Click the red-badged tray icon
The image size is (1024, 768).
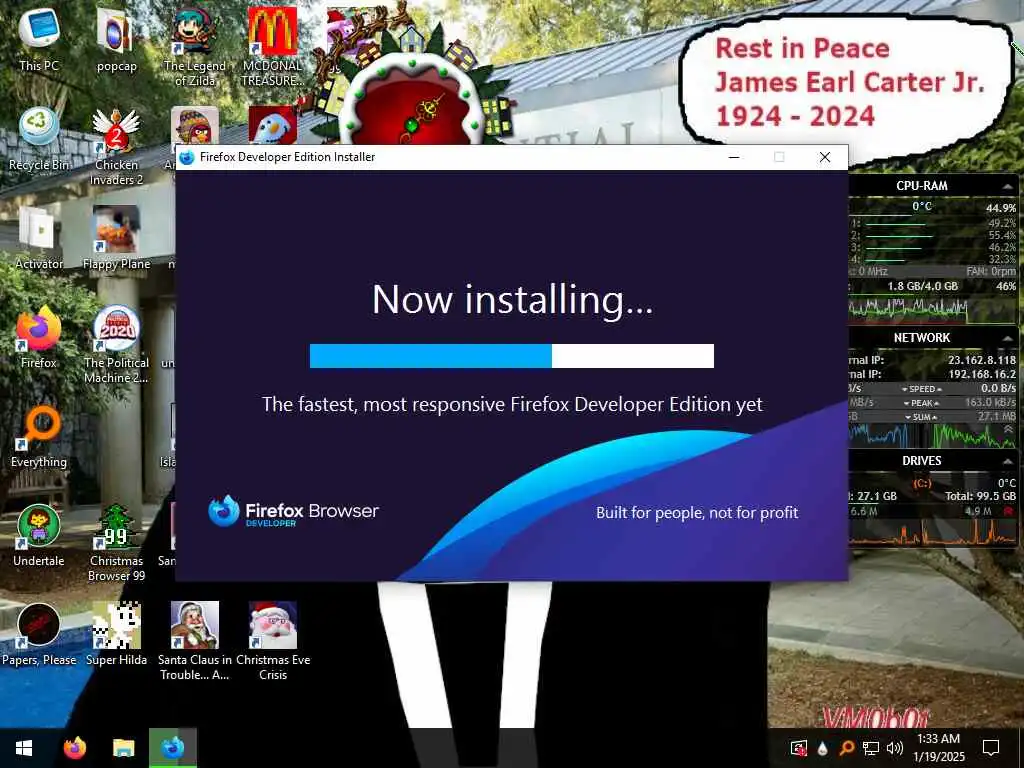click(x=798, y=748)
